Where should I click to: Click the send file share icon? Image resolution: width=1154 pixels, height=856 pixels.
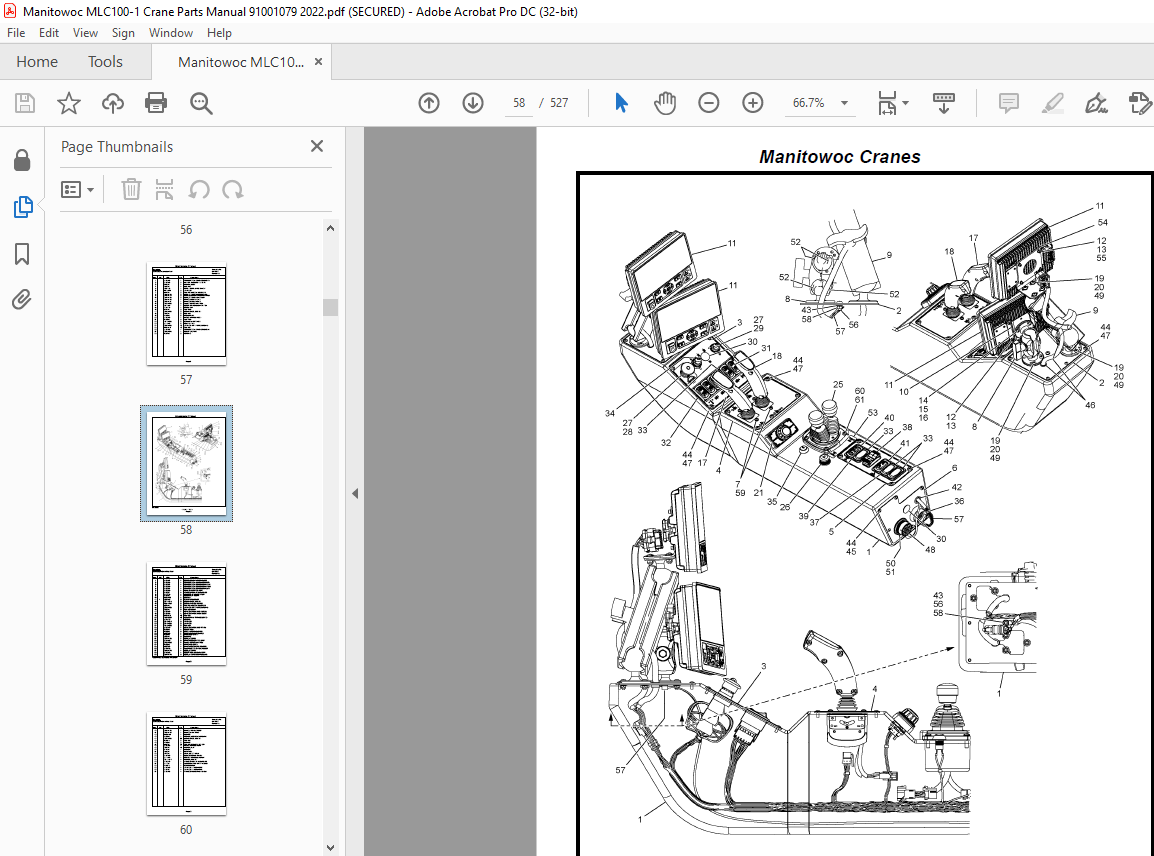[1140, 103]
